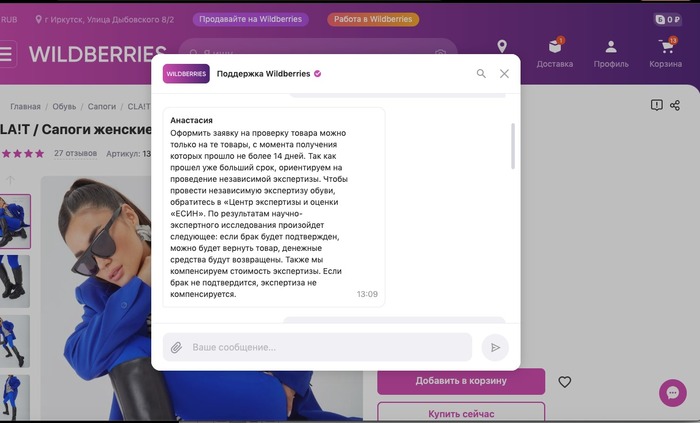Click 'Работа в Wildberries' button
Viewport: 700px width, 423px height.
click(x=373, y=19)
